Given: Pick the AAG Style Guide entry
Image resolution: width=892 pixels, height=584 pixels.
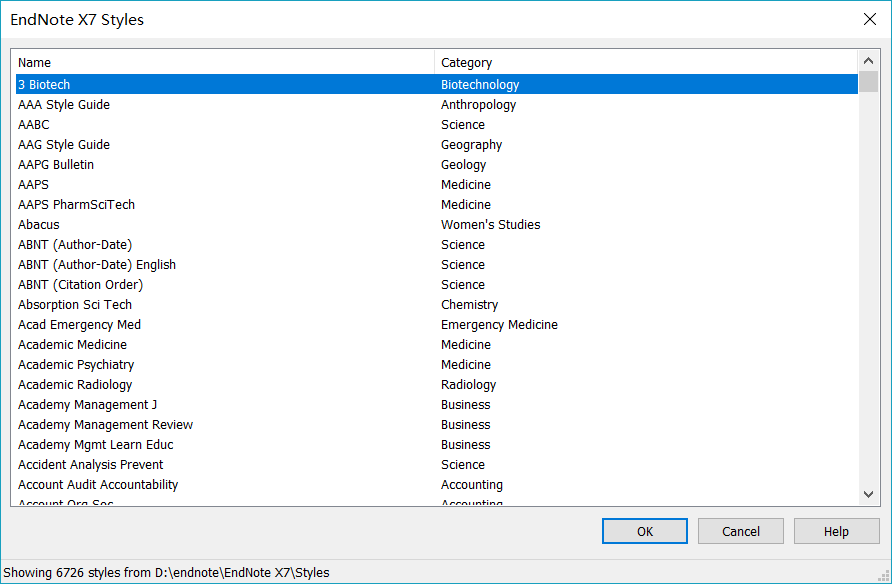Looking at the screenshot, I should tap(436, 144).
